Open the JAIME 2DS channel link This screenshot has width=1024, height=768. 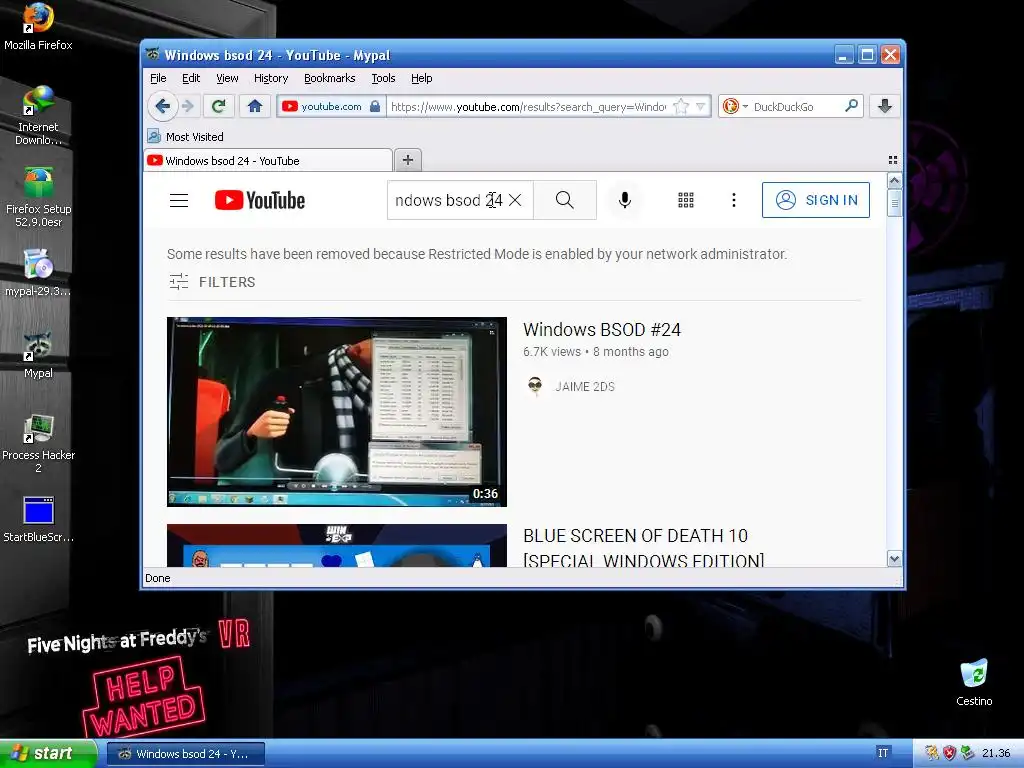[584, 387]
